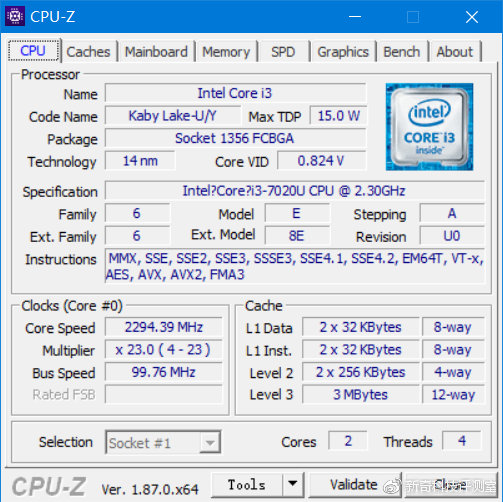Viewport: 503px width, 502px height.
Task: Switch to the Memory tab
Action: click(x=226, y=52)
